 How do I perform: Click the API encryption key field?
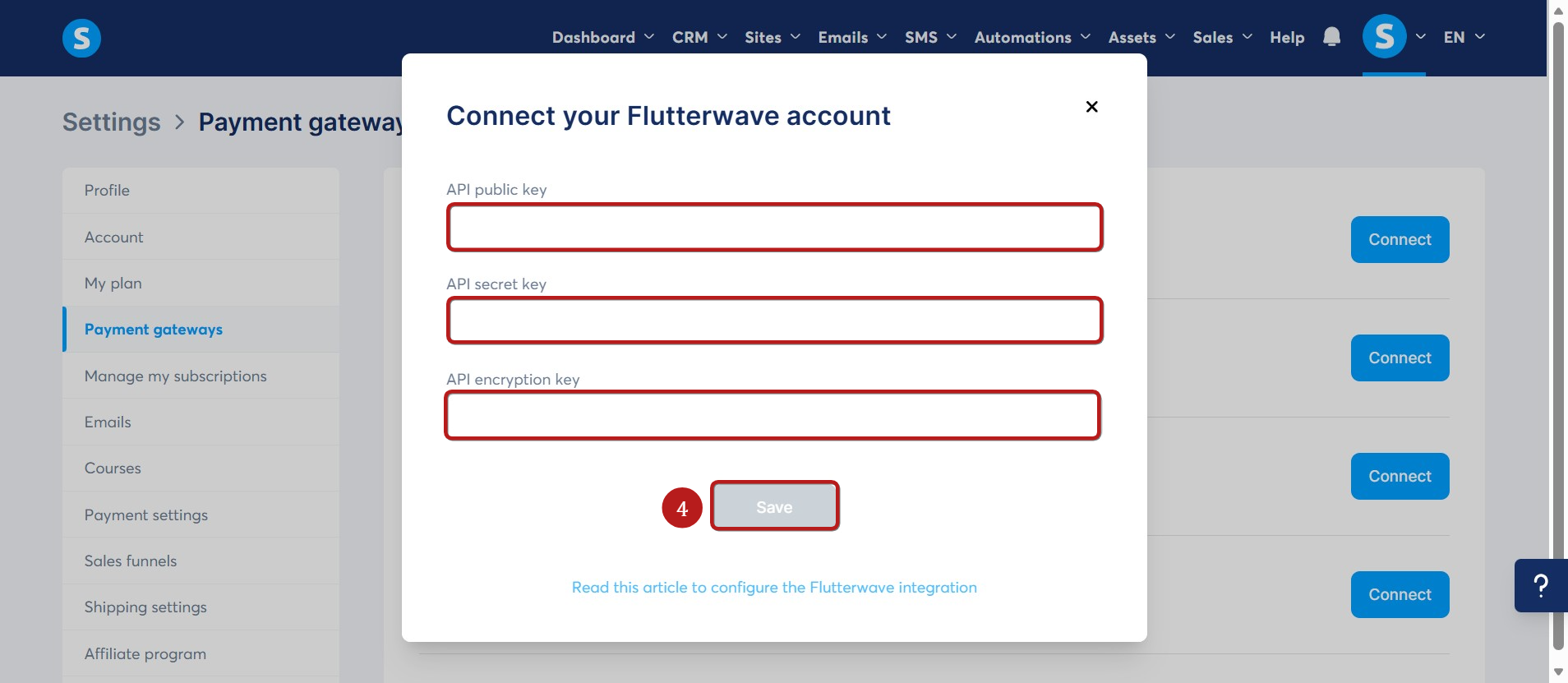pyautogui.click(x=772, y=415)
